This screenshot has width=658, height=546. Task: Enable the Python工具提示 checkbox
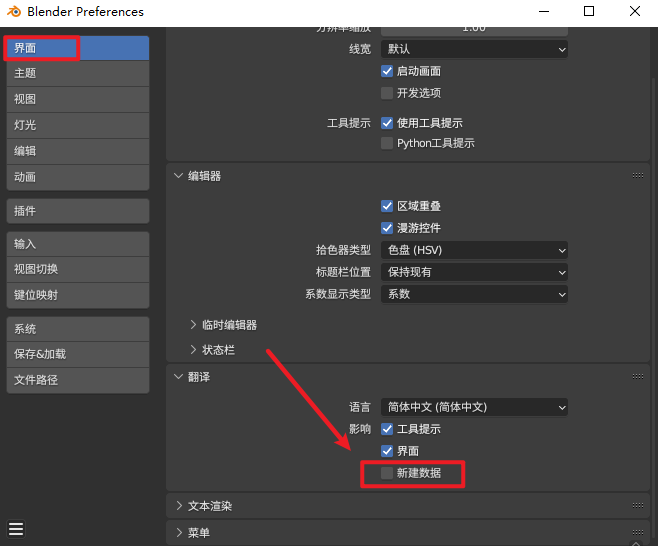(387, 144)
